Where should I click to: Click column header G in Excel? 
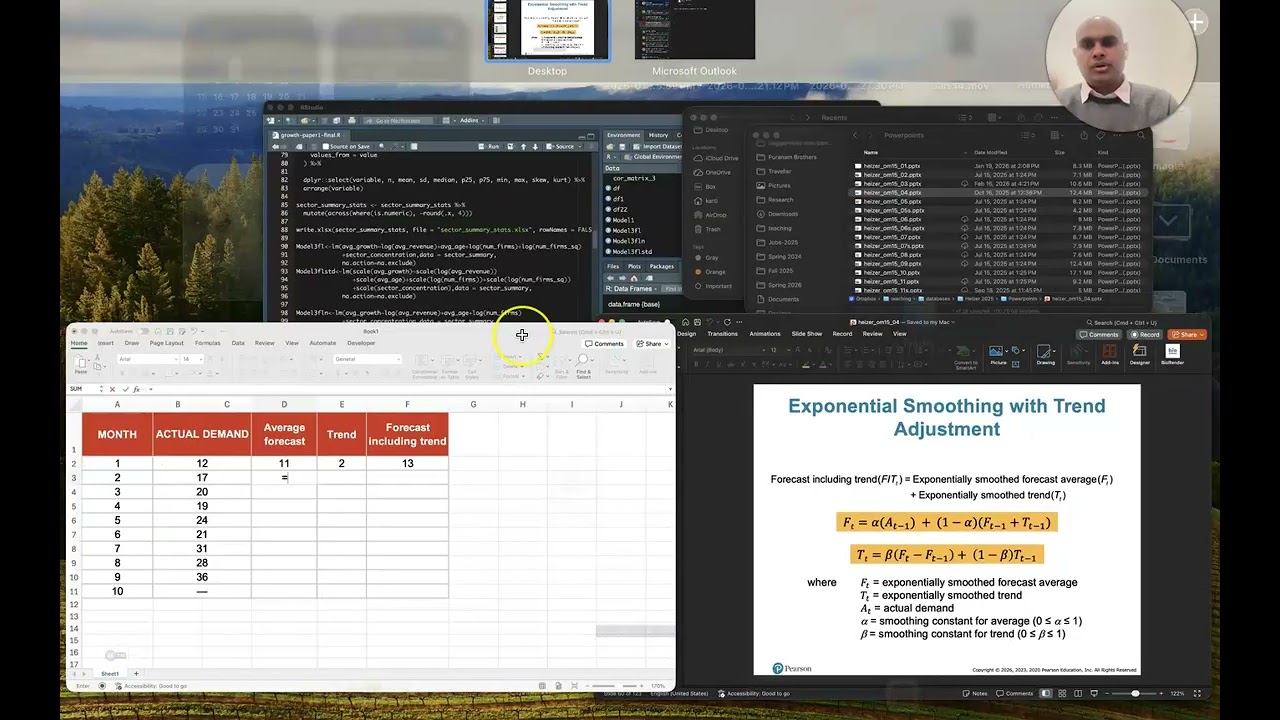click(x=473, y=404)
